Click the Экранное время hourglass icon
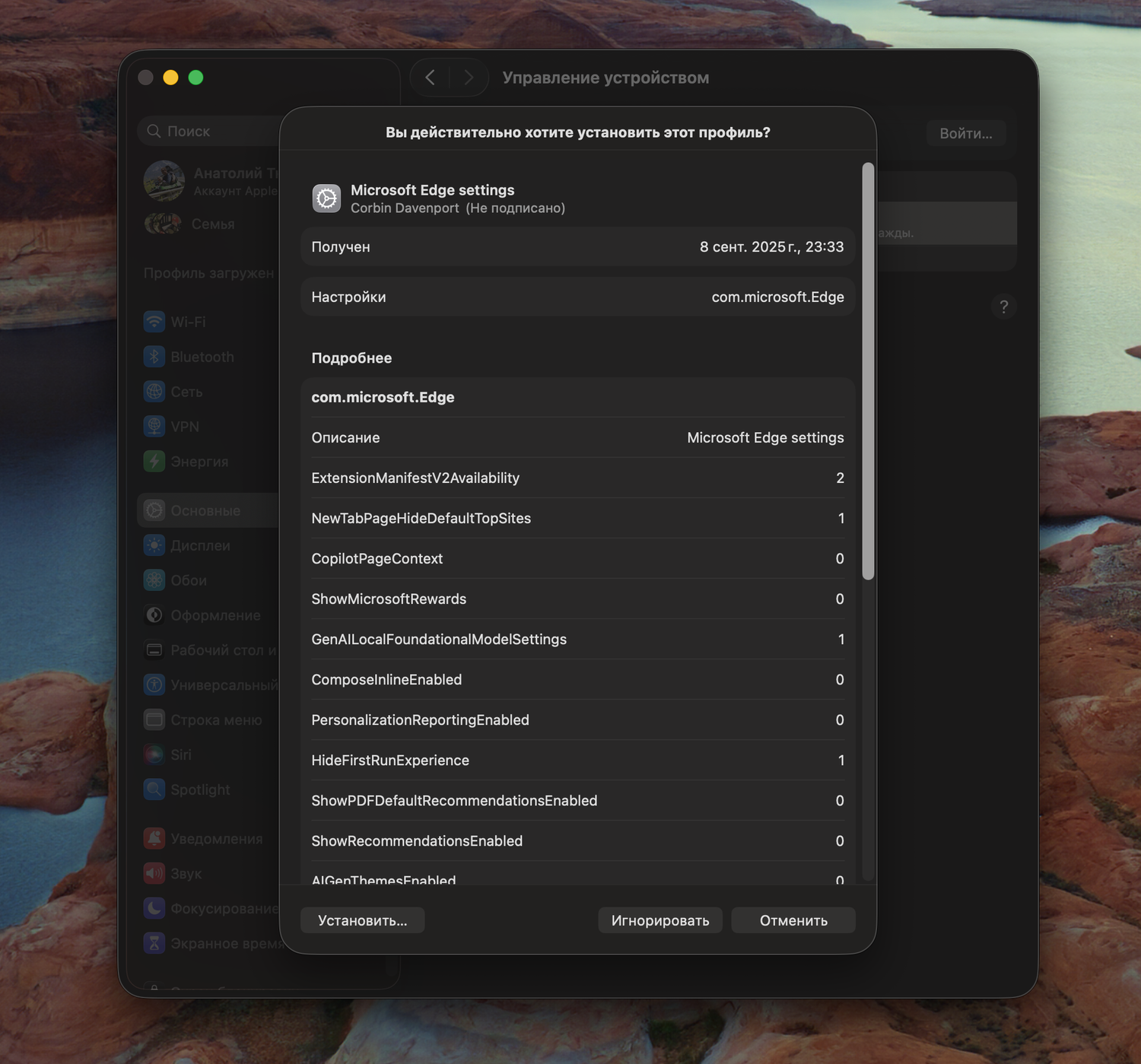 tap(154, 944)
